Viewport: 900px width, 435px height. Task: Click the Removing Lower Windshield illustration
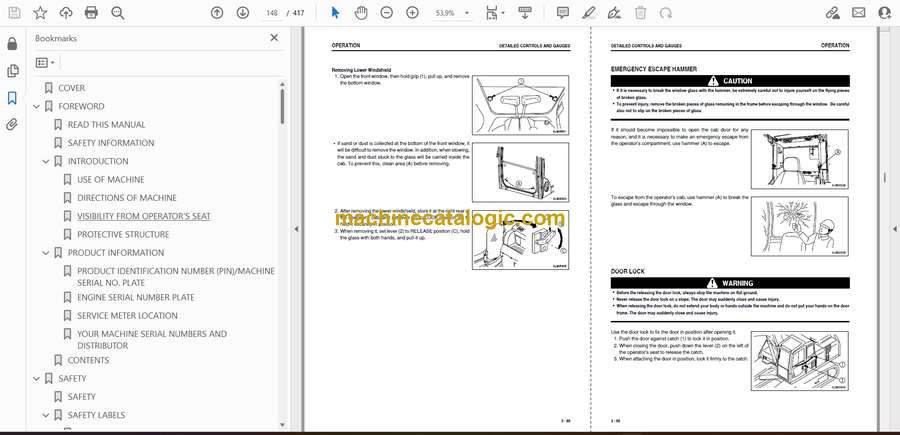520,105
